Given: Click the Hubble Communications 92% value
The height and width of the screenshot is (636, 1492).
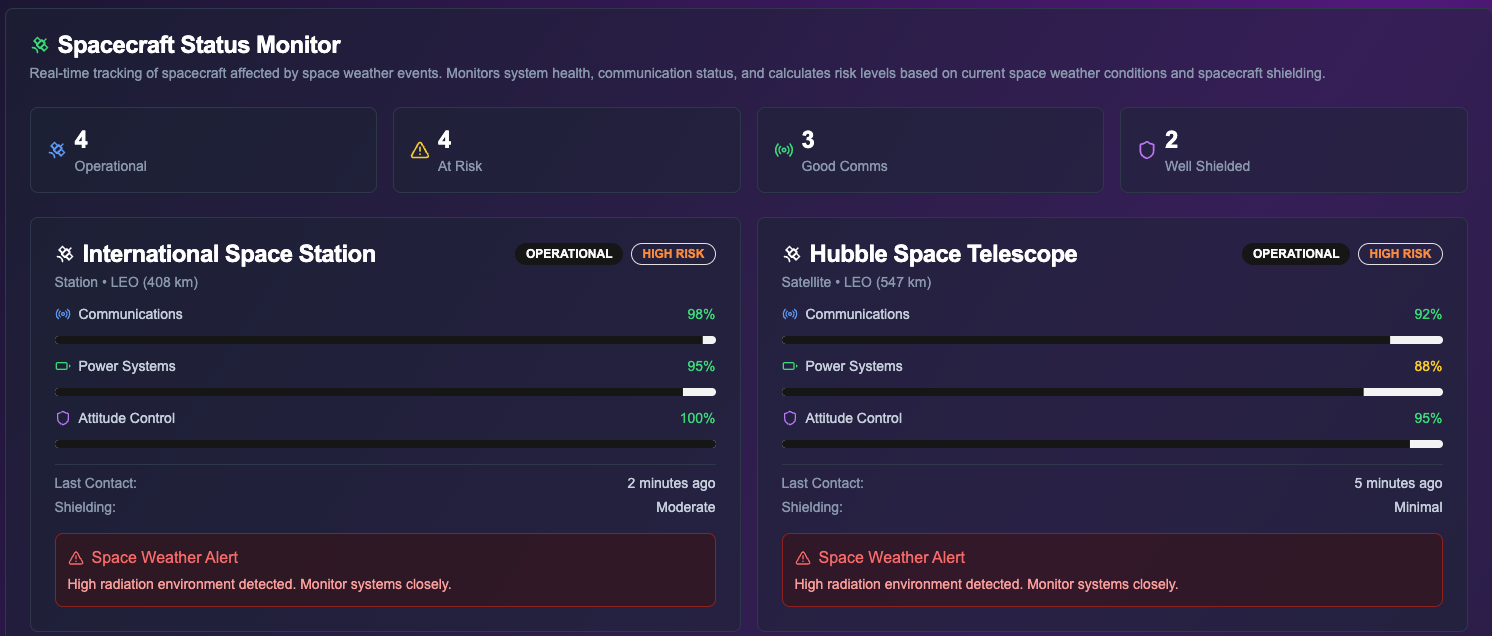Looking at the screenshot, I should point(1428,314).
